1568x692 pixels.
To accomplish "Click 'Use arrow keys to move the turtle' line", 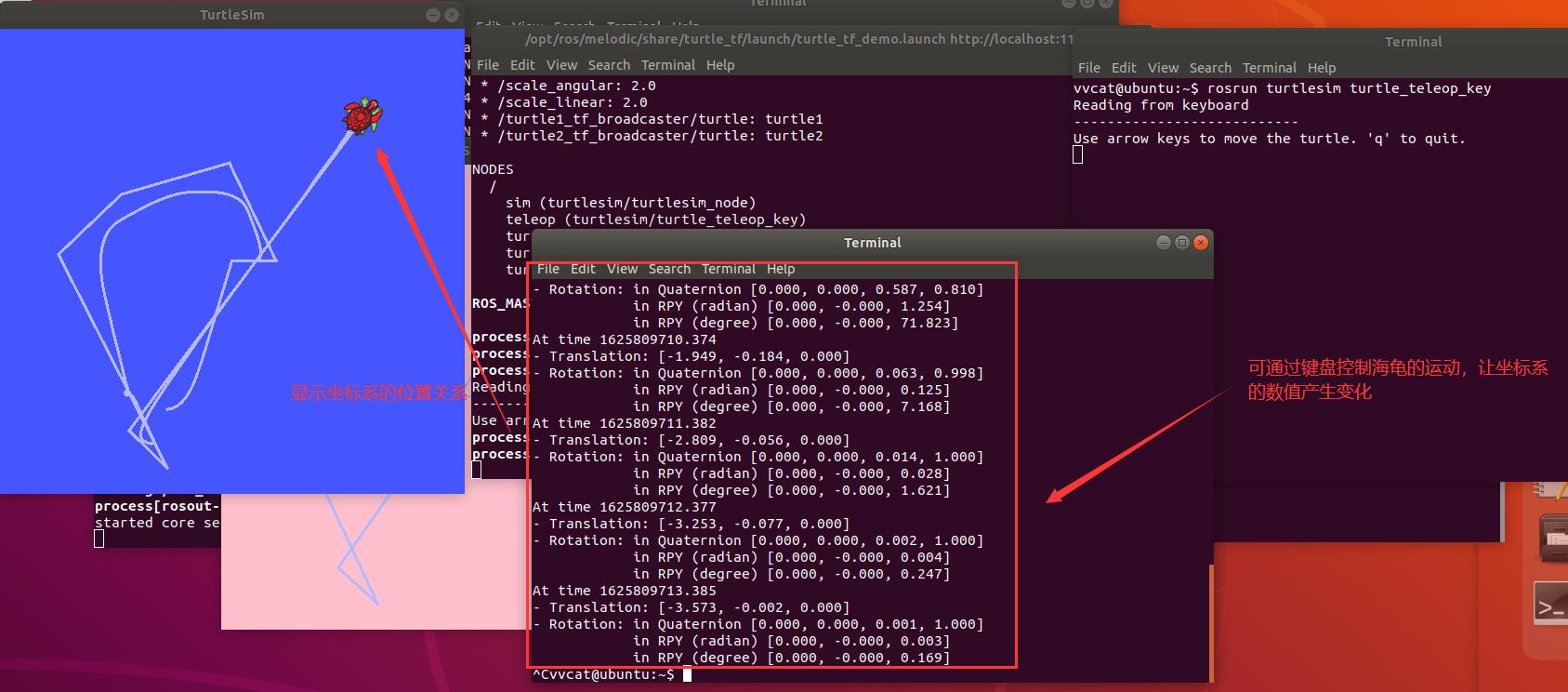I will (x=1270, y=139).
